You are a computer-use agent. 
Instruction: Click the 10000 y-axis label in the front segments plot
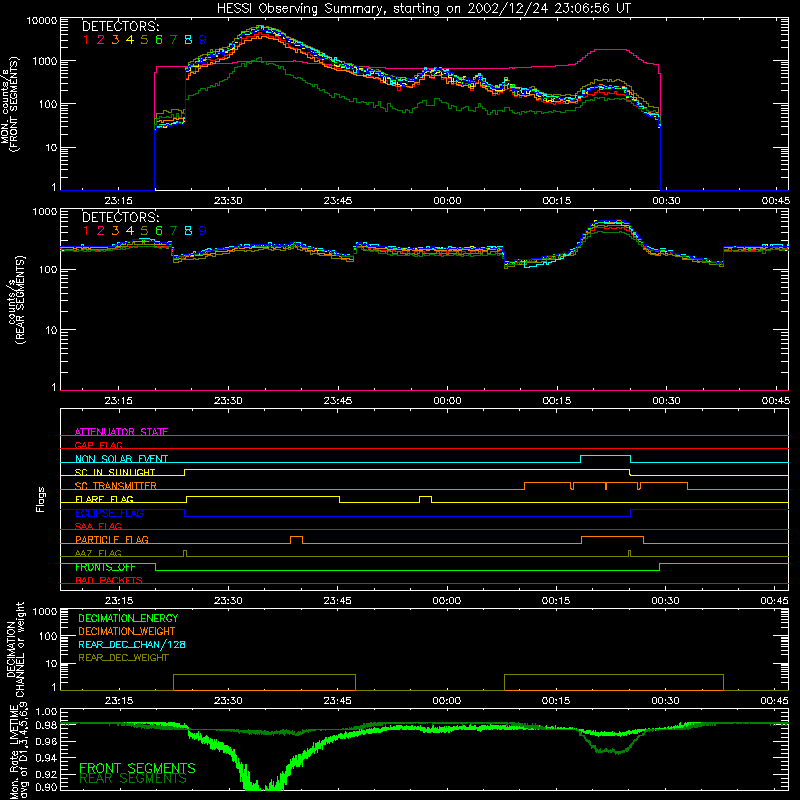pyautogui.click(x=41, y=20)
